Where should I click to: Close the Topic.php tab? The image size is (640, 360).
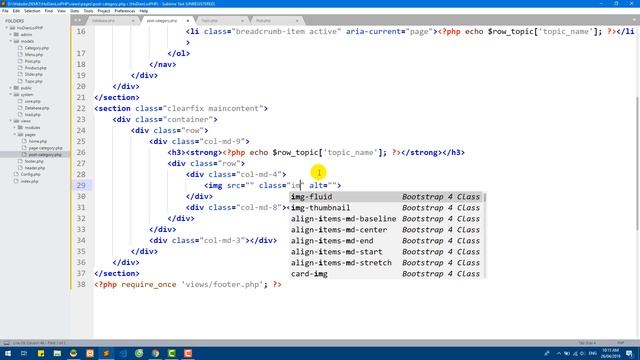coord(242,20)
